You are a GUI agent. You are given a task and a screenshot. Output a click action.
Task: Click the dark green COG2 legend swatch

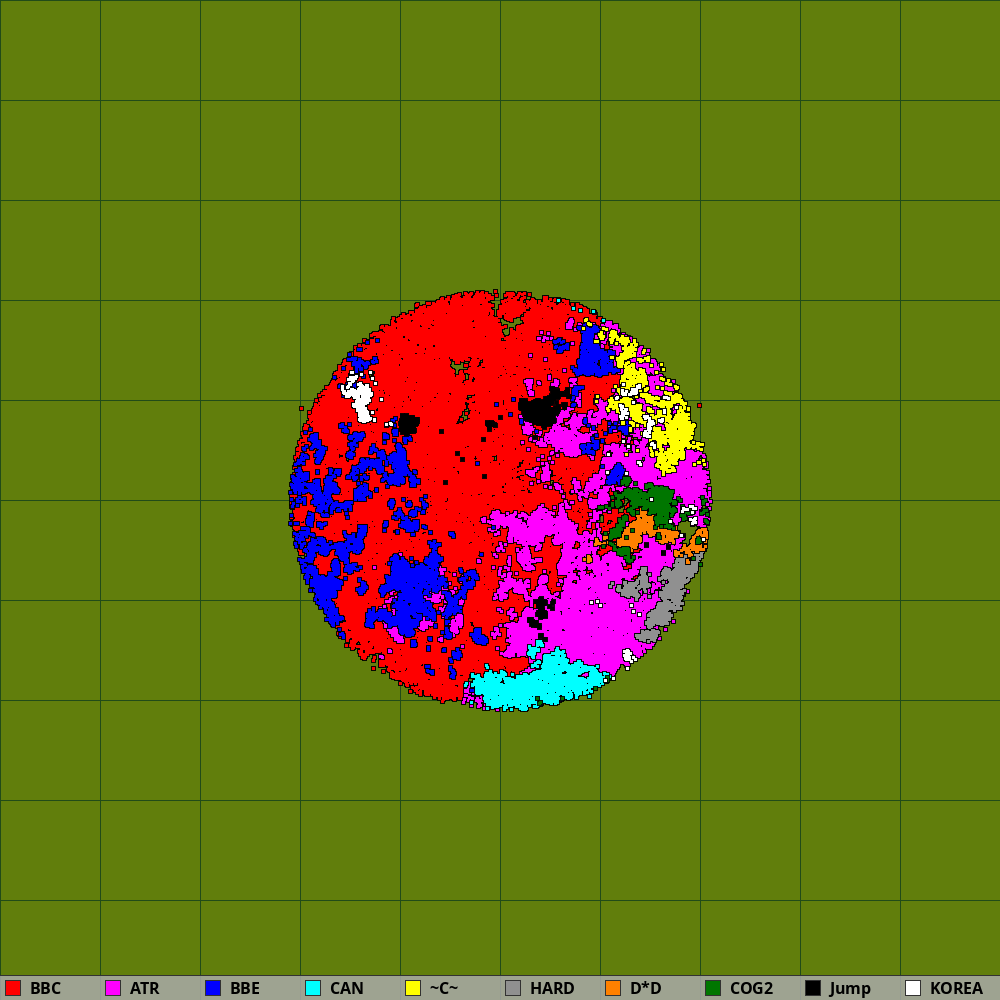[x=713, y=988]
